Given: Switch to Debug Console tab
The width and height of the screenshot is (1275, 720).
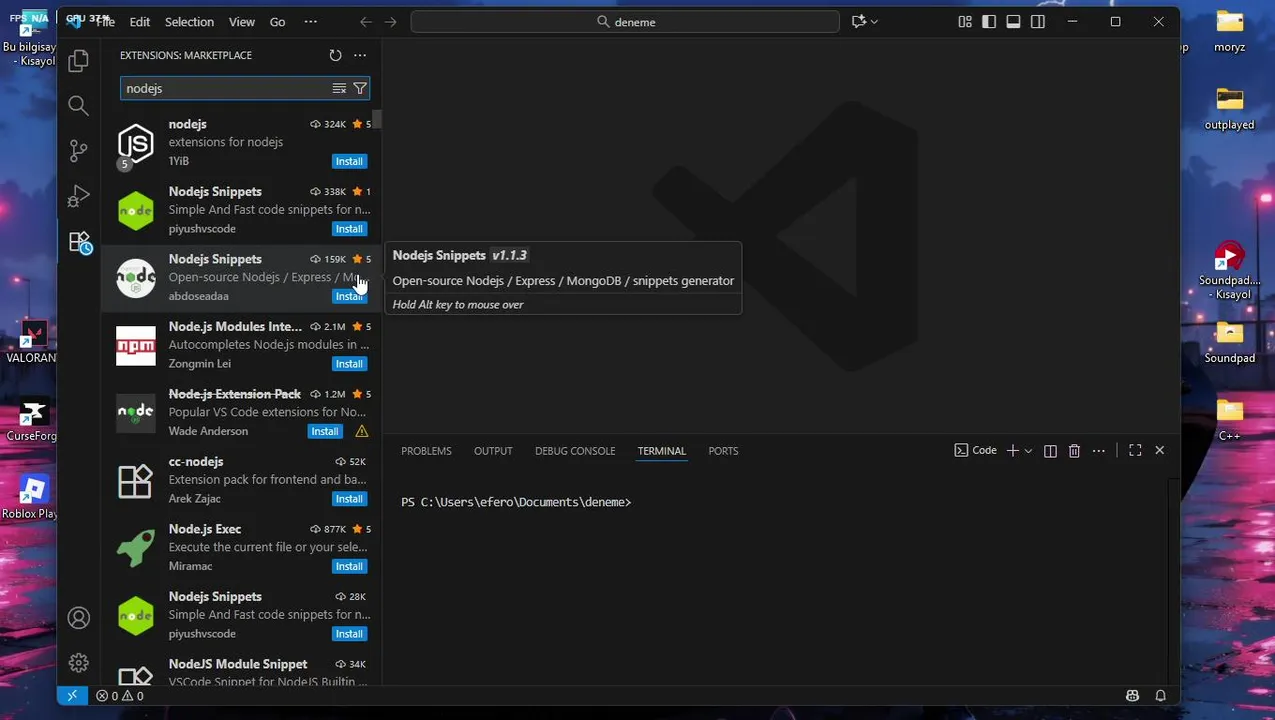Looking at the screenshot, I should 575,451.
